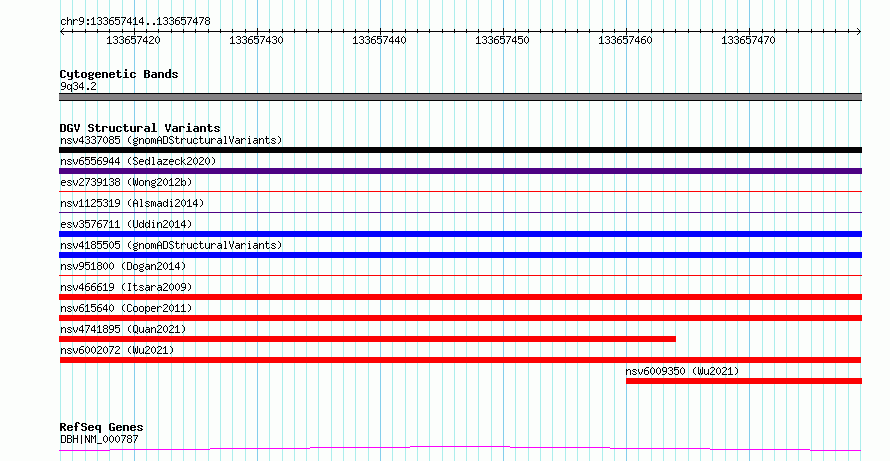
Task: Click ruler position 133657460
Action: (x=625, y=40)
